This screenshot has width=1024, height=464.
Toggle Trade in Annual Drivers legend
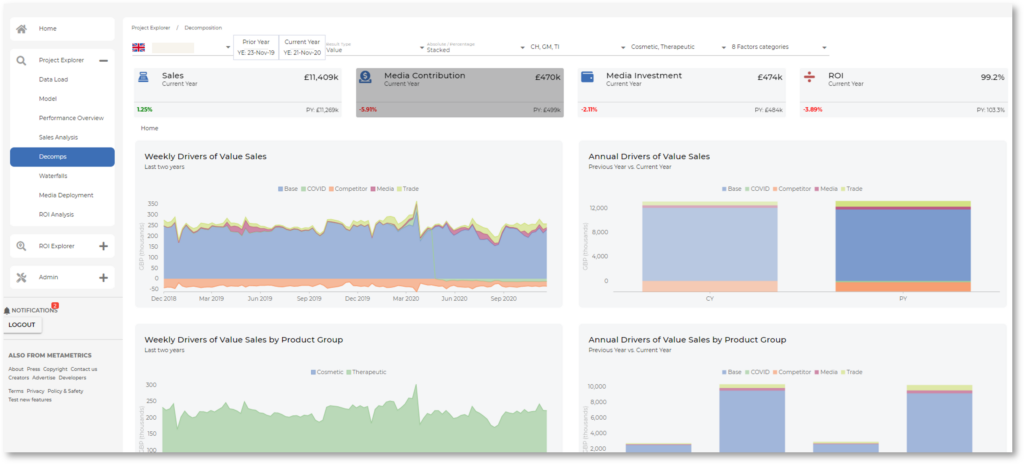coord(852,189)
